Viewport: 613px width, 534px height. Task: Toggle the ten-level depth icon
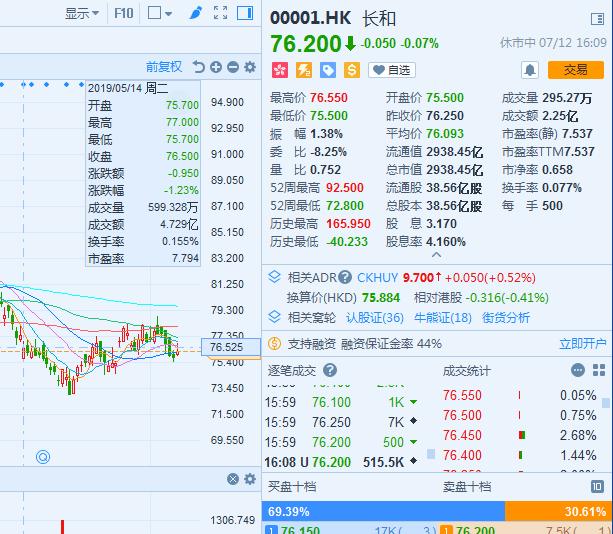[x=597, y=486]
